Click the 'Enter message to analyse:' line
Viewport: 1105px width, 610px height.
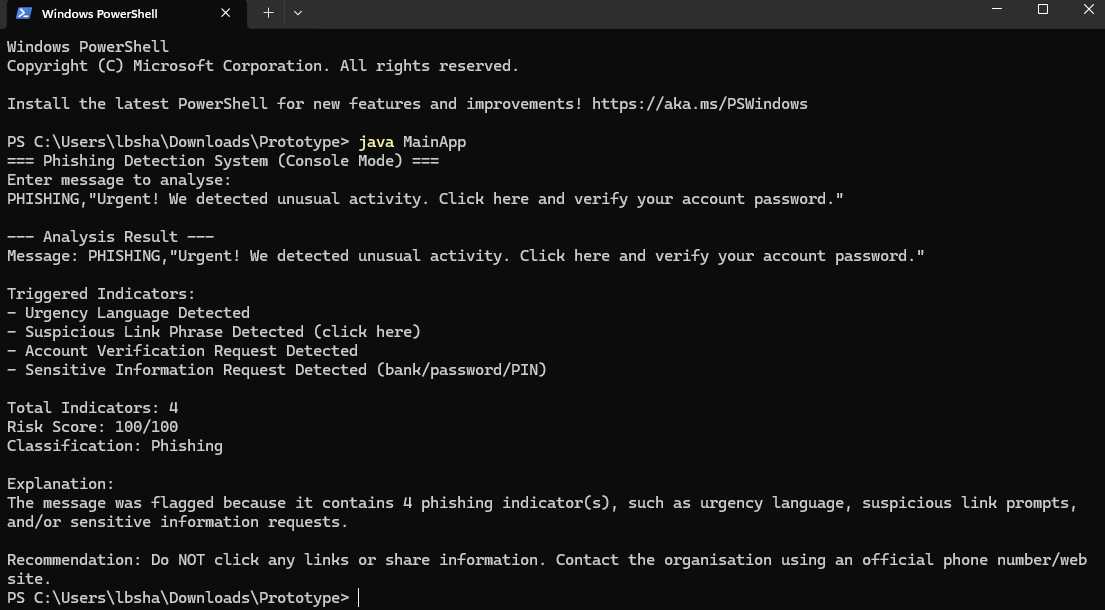[x=119, y=180]
